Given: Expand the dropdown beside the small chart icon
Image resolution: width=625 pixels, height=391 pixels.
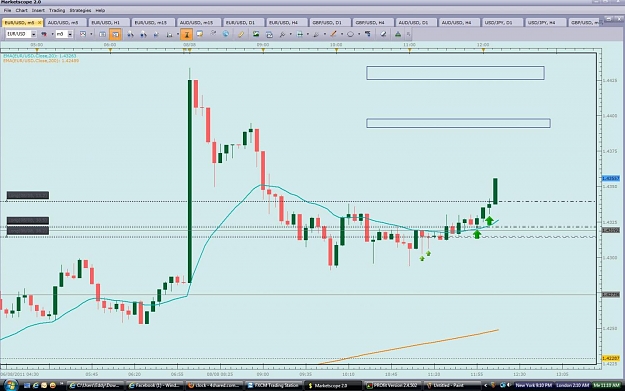Looking at the screenshot, I should tap(177, 34).
